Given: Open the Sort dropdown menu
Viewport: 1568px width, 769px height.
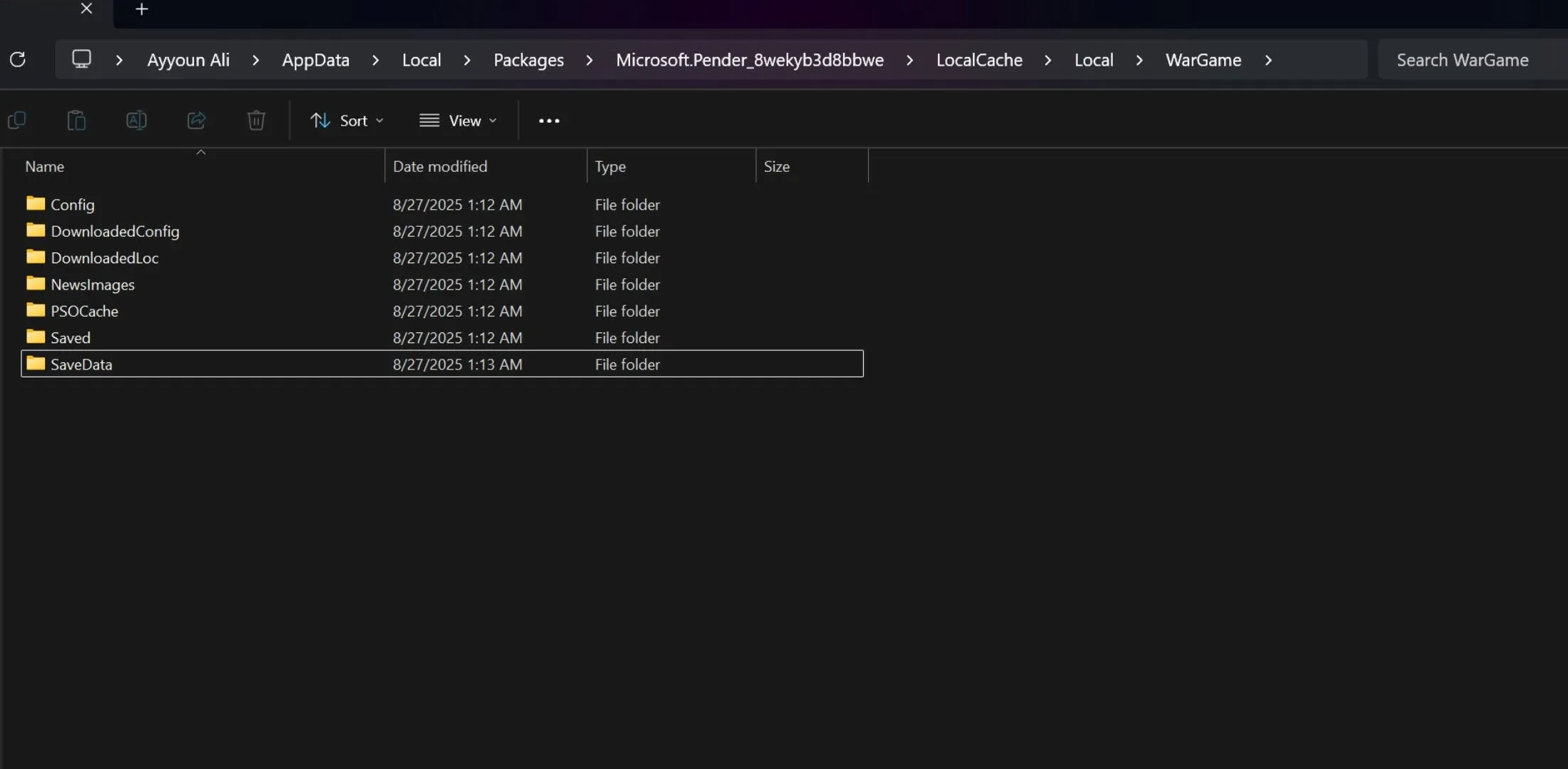Looking at the screenshot, I should click(x=347, y=121).
